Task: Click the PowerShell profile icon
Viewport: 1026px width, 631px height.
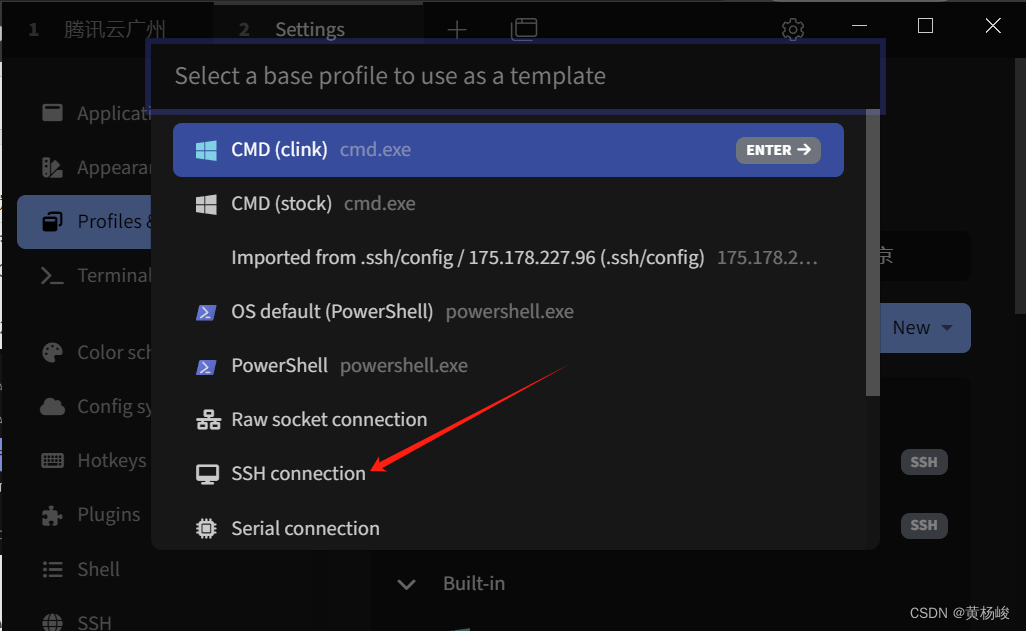Action: click(x=206, y=367)
